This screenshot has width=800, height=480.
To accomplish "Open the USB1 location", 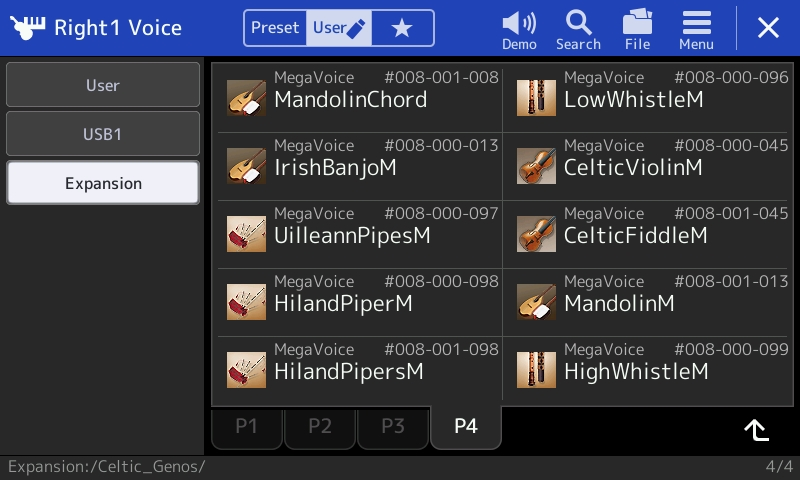I will [x=103, y=134].
